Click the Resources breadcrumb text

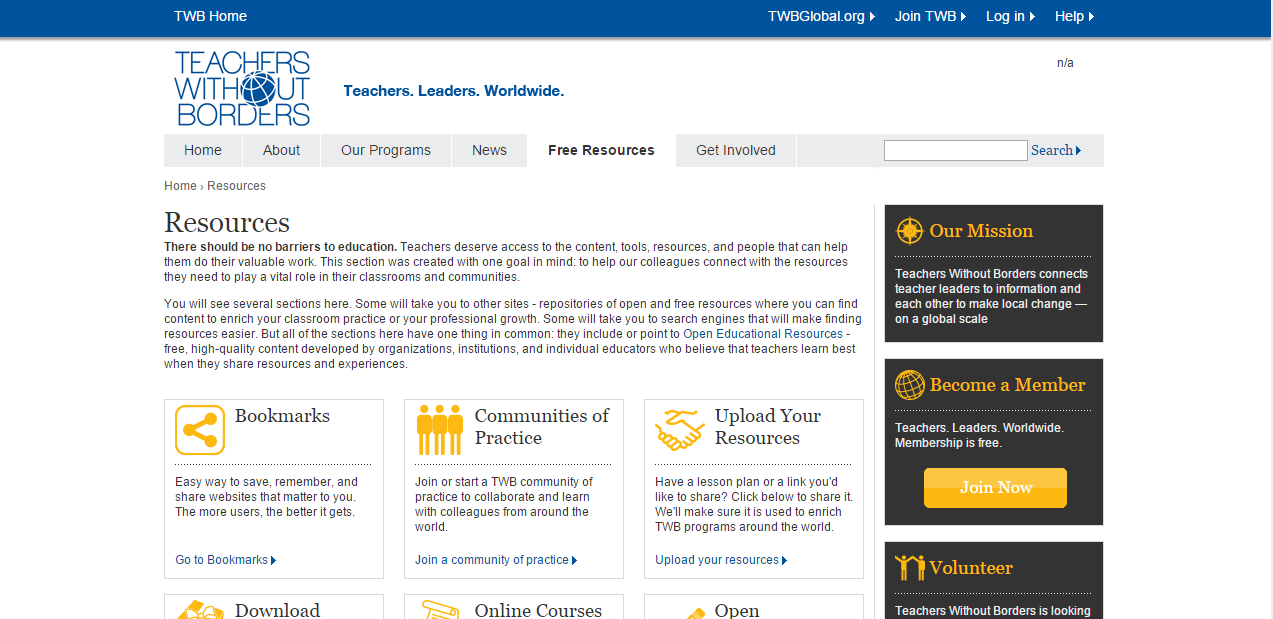pos(236,186)
